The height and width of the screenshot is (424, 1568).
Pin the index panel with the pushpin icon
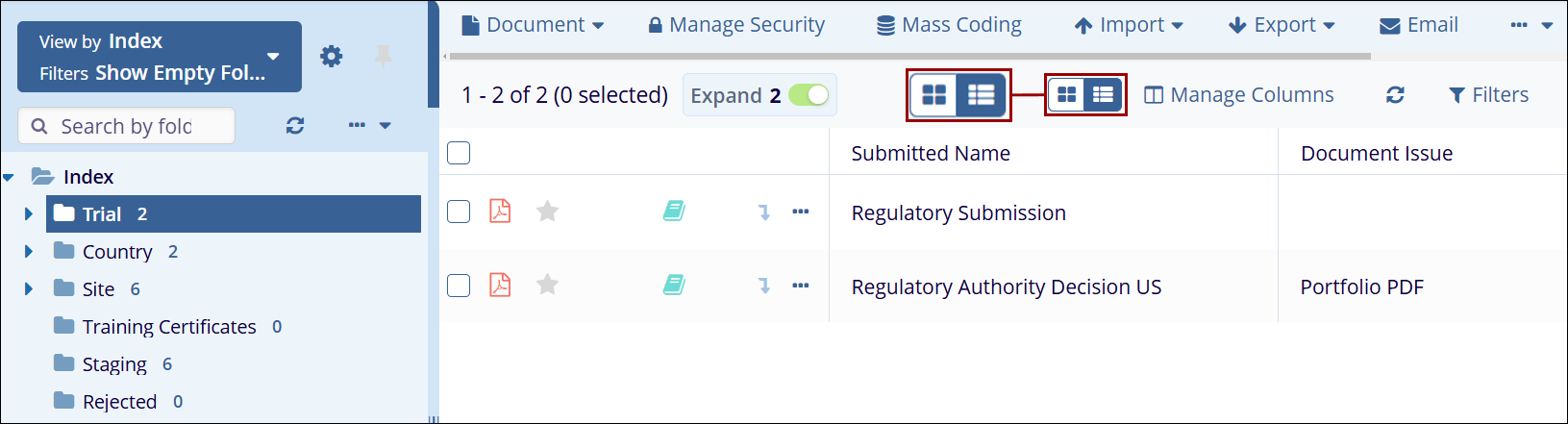(x=383, y=57)
